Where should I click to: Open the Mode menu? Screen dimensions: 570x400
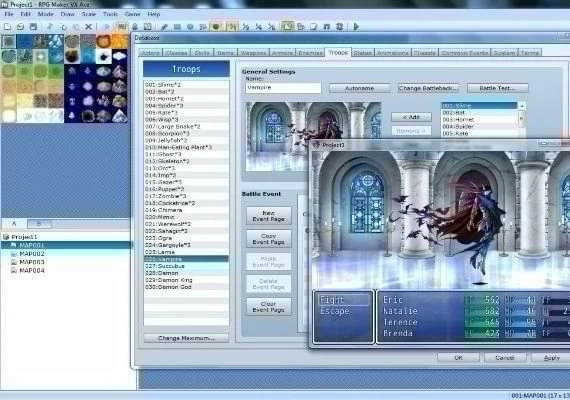[x=45, y=14]
